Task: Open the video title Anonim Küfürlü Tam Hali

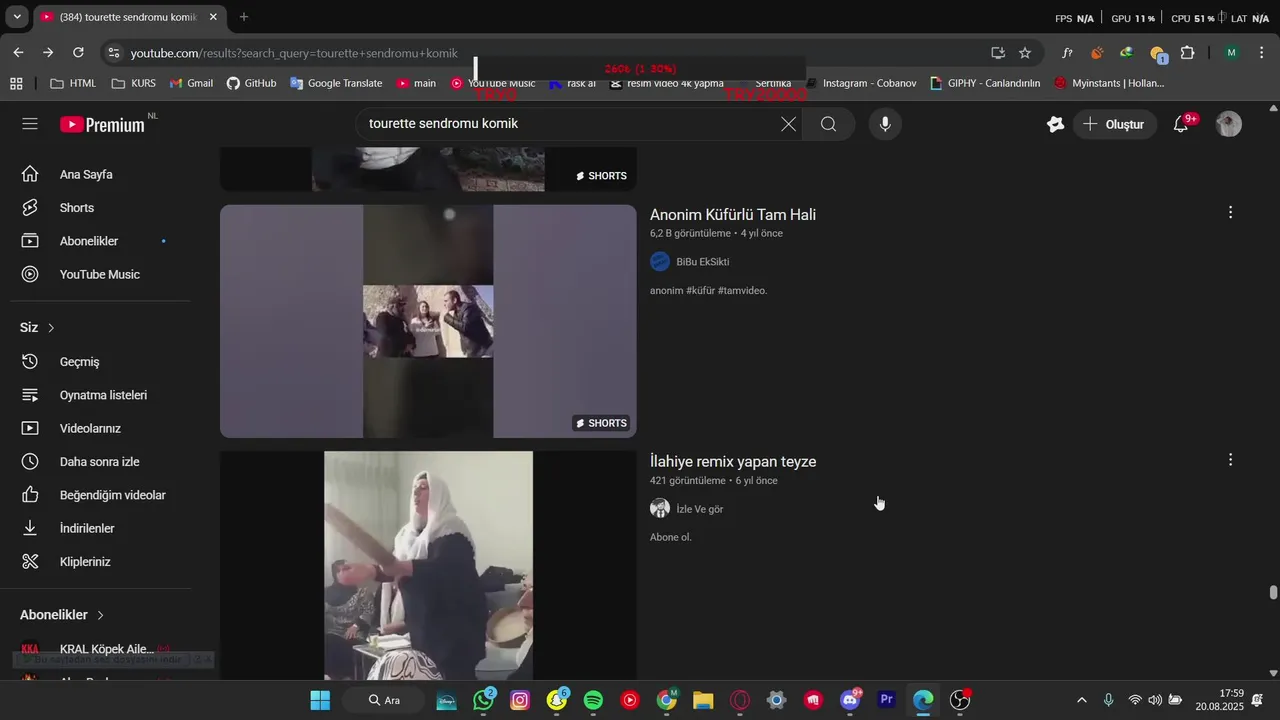Action: point(733,215)
